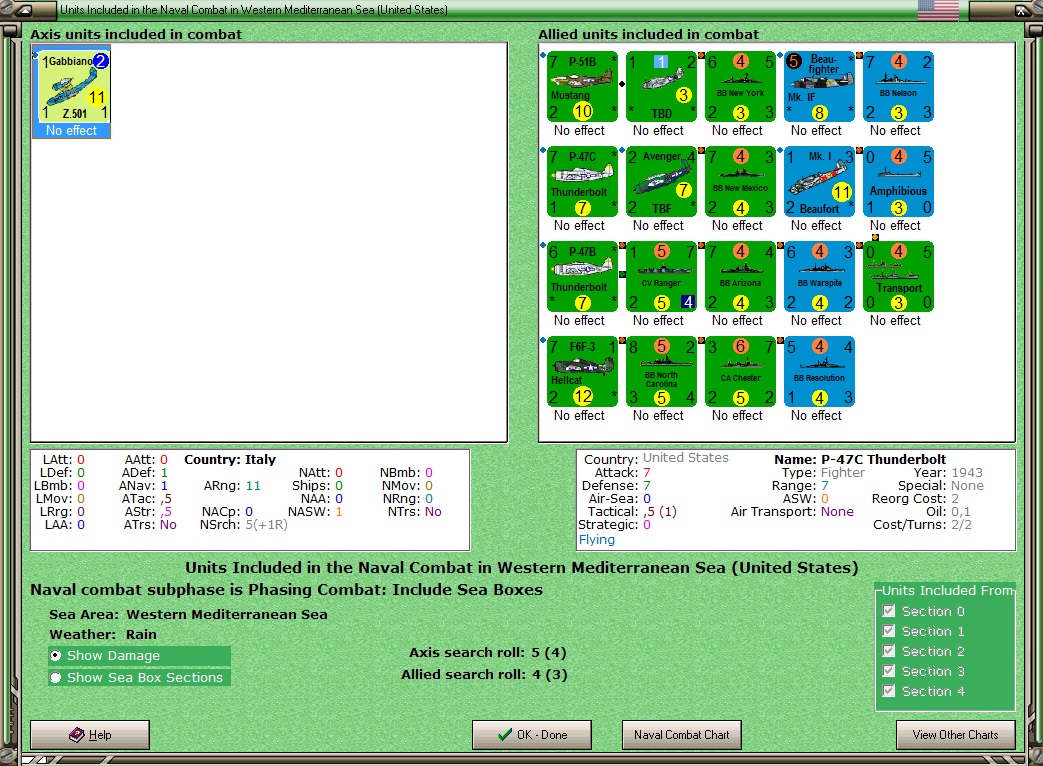
Task: Click the Air Transport: None field
Action: (x=792, y=511)
